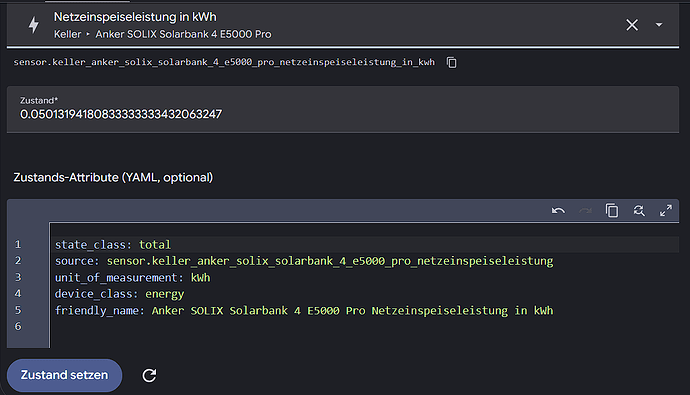Click the sensor entity ID text

point(224,62)
